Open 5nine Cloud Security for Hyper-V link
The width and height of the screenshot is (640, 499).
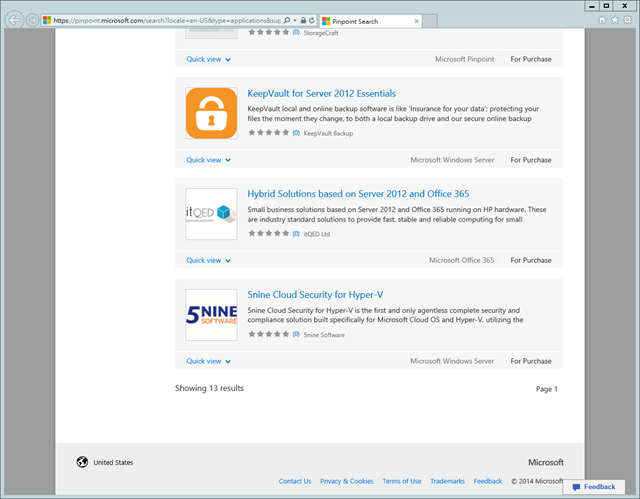click(x=315, y=295)
